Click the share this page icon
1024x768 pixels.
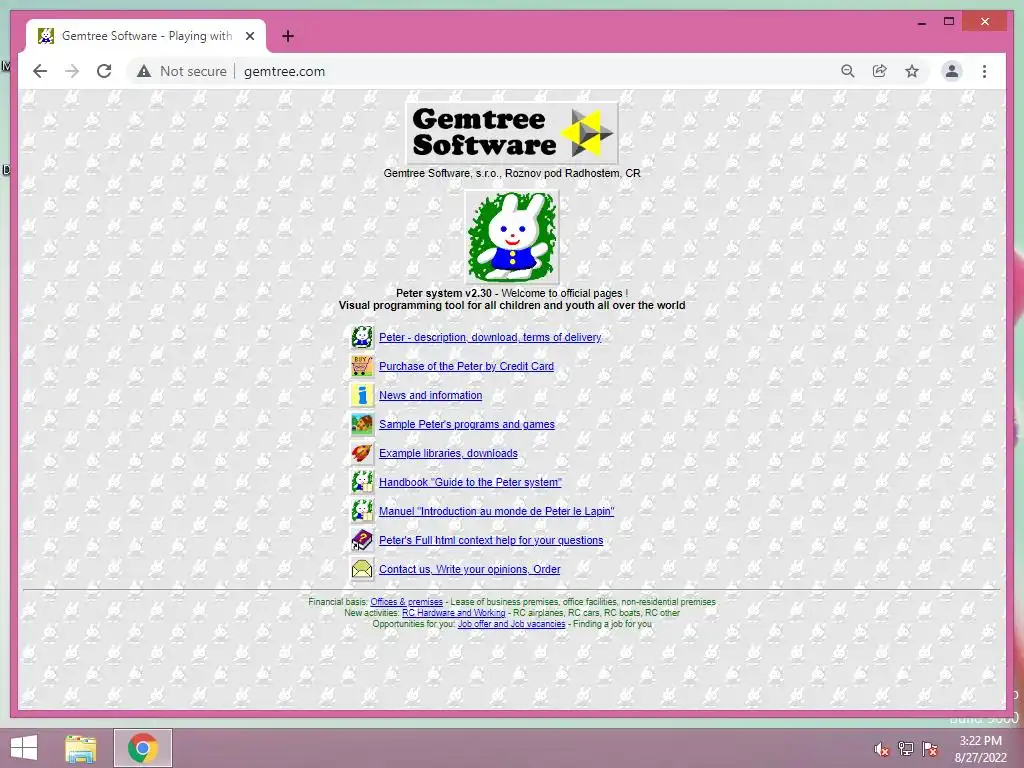(x=880, y=71)
